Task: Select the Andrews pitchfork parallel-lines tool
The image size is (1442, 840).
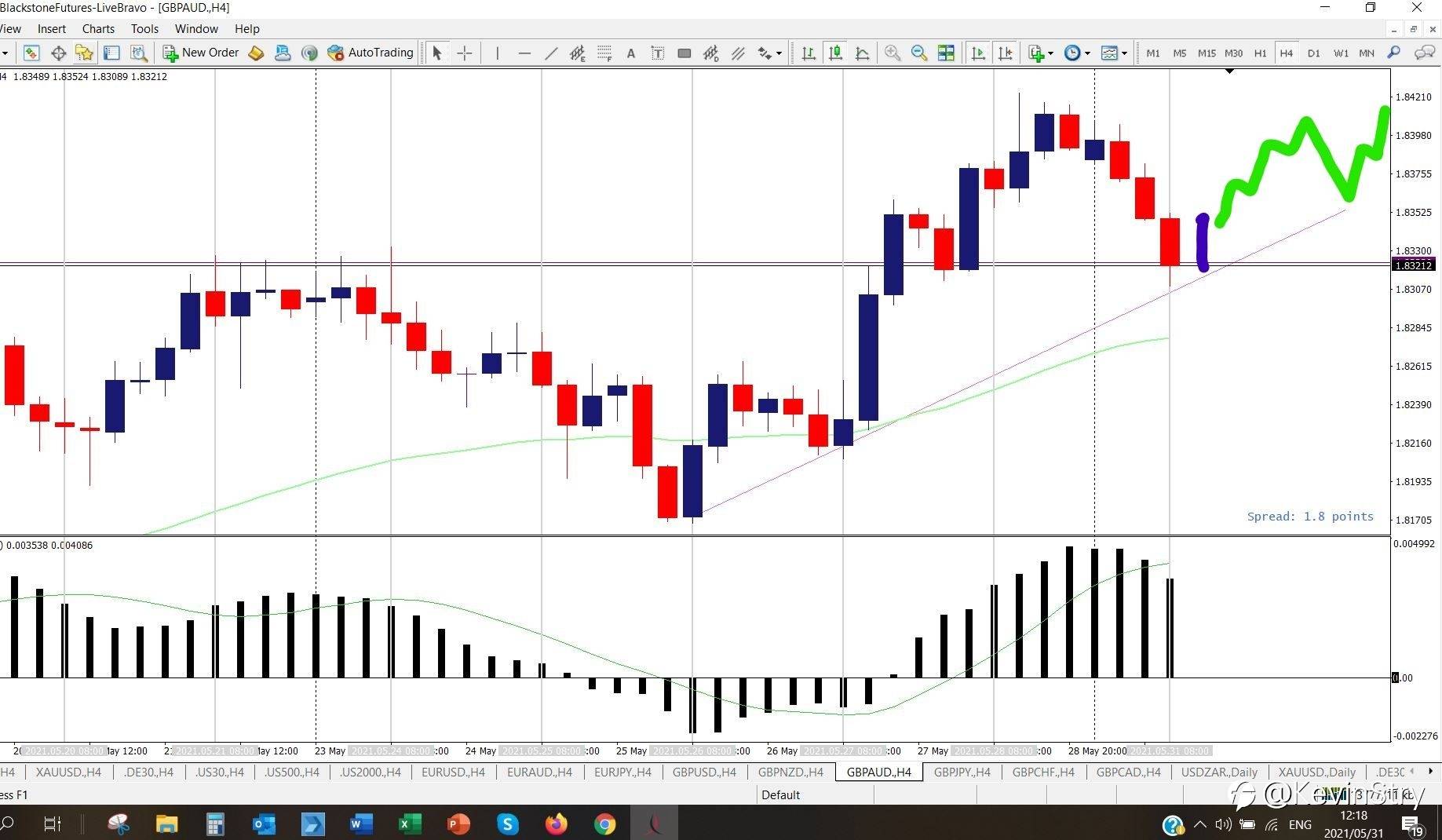Action: tap(738, 53)
